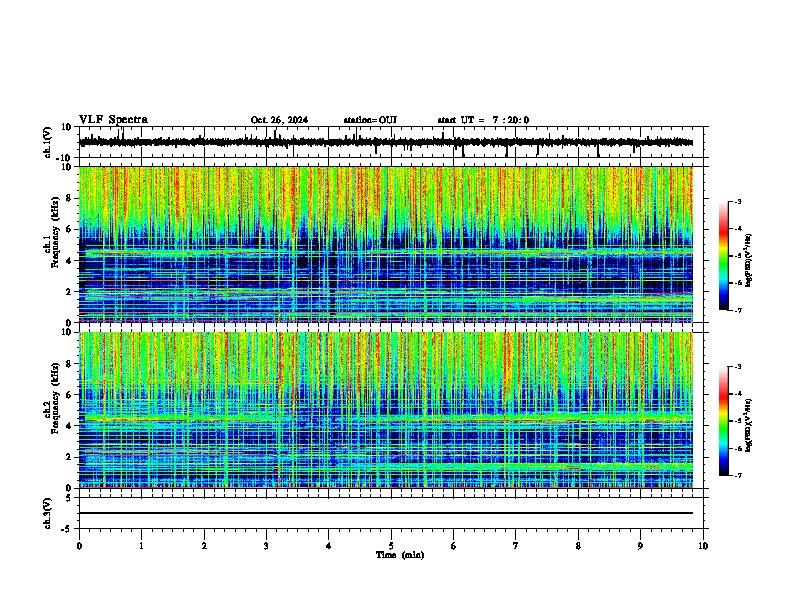Click the ch.1 color scale "log(PSD)" units label

748,261
